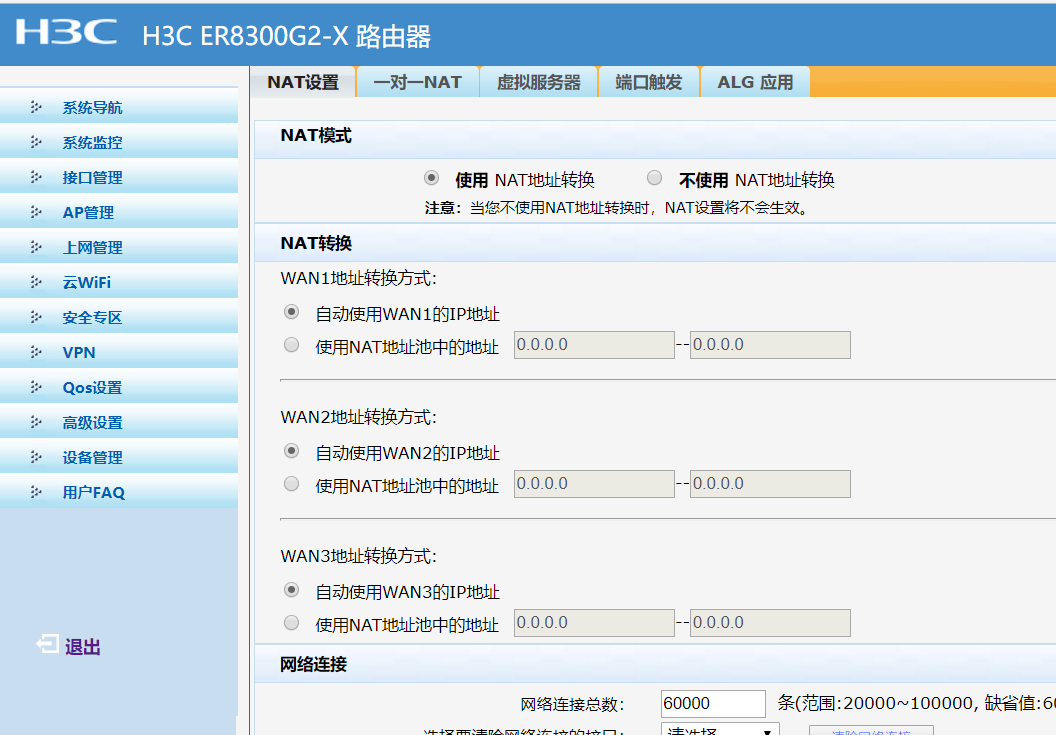
Task: Click the NAT模式 section header
Action: click(316, 135)
